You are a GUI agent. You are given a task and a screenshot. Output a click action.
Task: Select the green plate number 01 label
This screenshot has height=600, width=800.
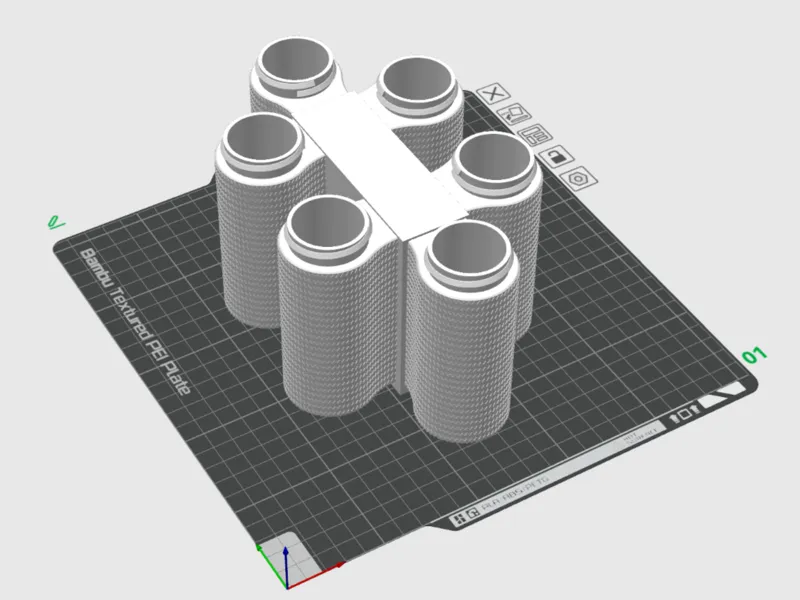[x=754, y=355]
